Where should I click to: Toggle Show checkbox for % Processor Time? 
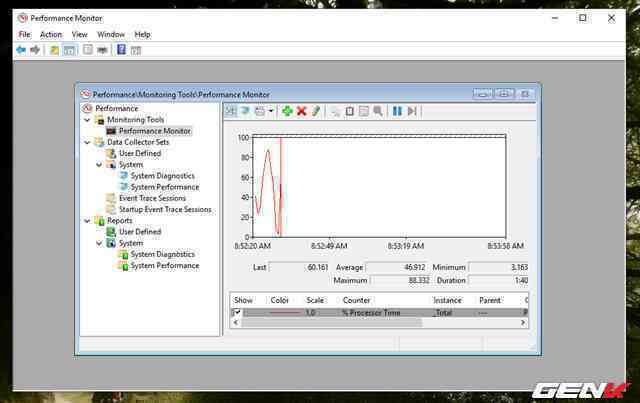(236, 313)
